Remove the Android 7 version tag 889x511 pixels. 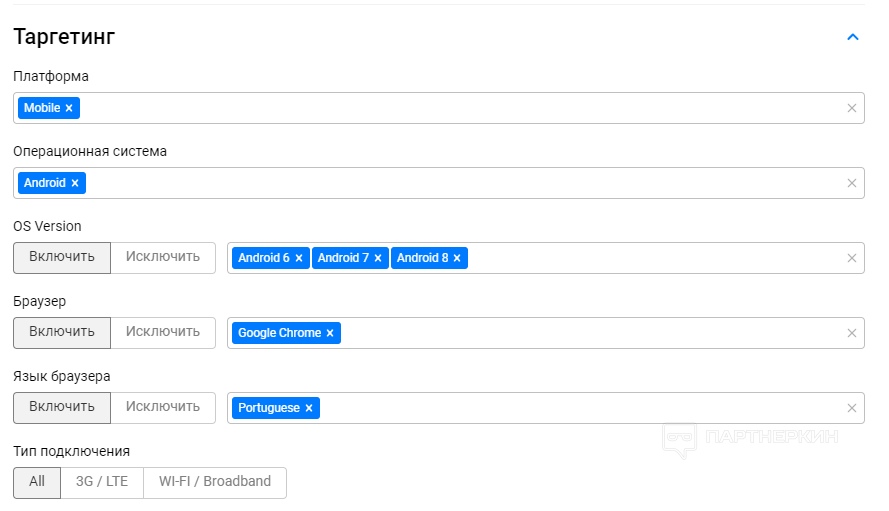pos(378,258)
